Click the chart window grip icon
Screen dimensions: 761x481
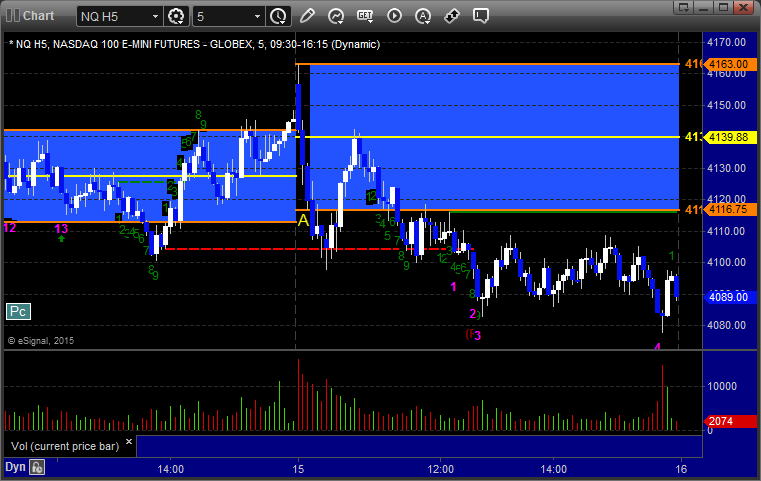click(13, 16)
